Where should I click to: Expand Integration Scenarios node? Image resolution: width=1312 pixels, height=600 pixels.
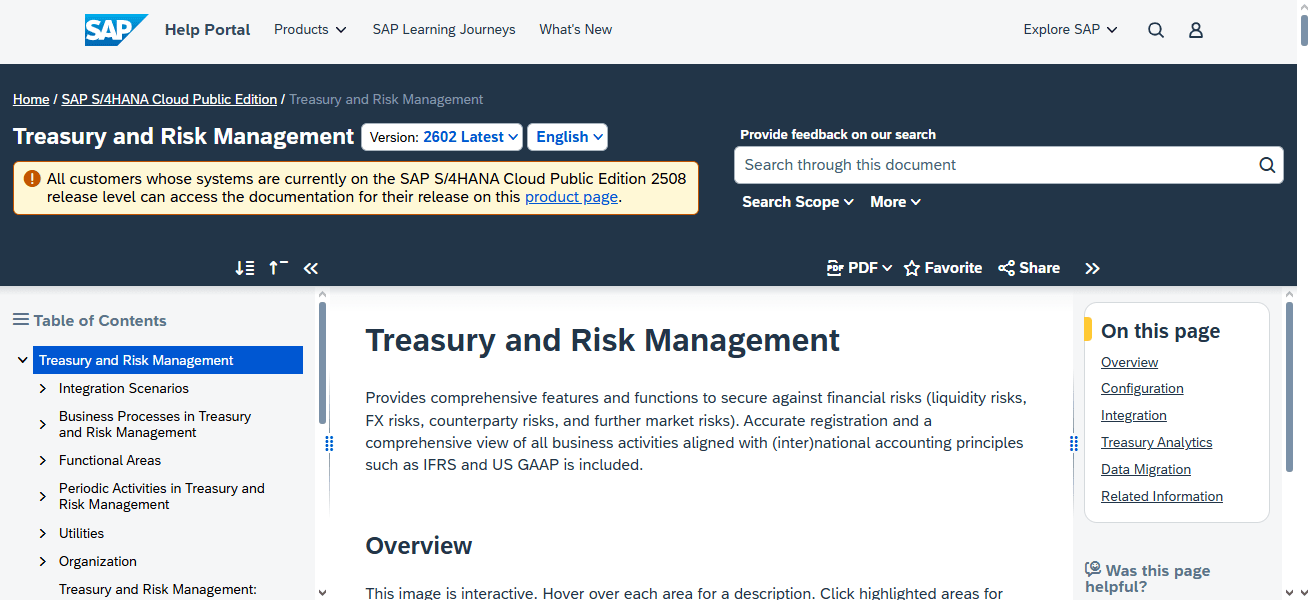[43, 388]
